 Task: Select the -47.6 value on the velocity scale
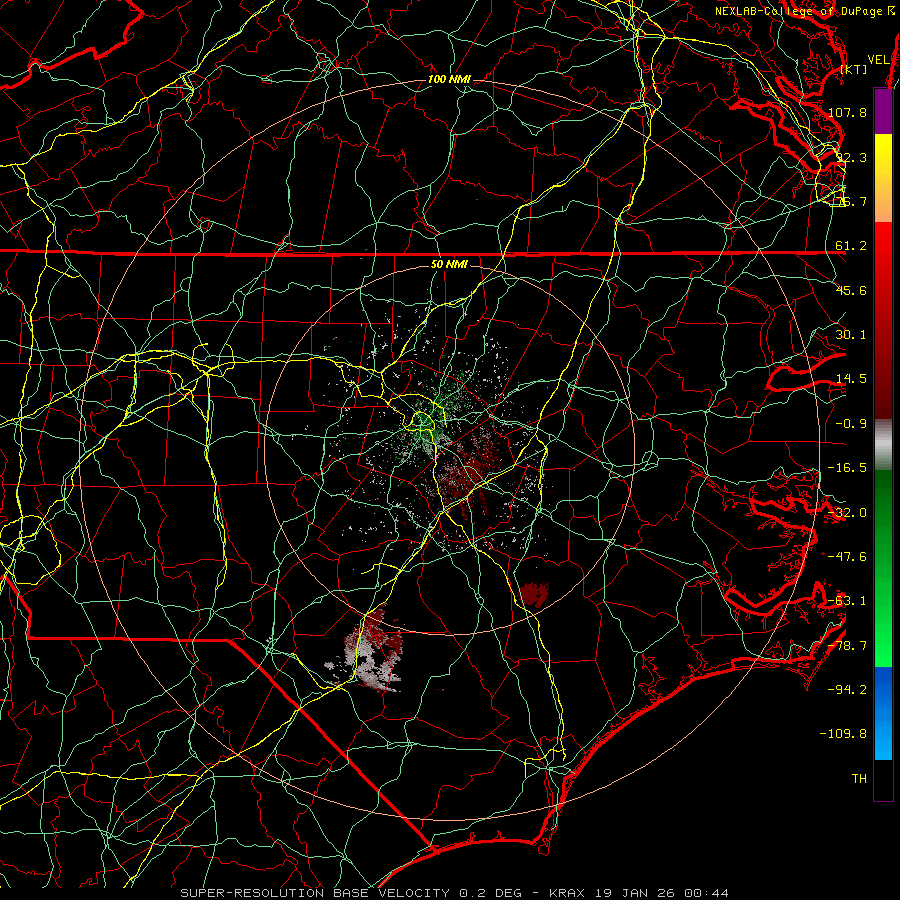click(x=847, y=557)
